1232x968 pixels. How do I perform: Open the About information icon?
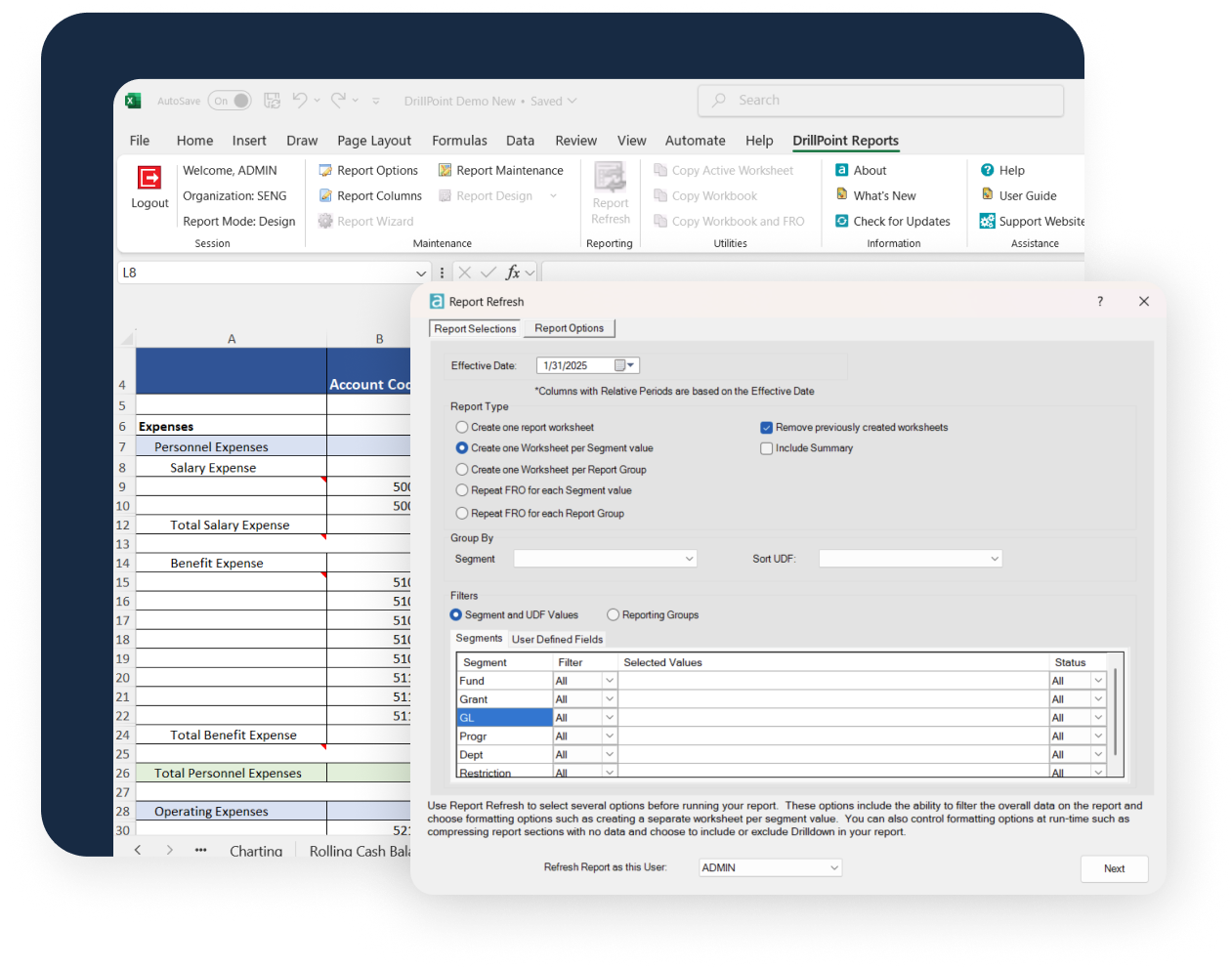click(x=841, y=170)
